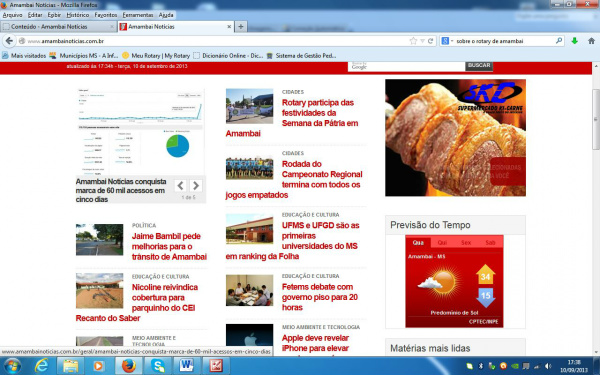The width and height of the screenshot is (600, 375).
Task: Open Apple deve revelar iPhone article
Action: point(315,343)
